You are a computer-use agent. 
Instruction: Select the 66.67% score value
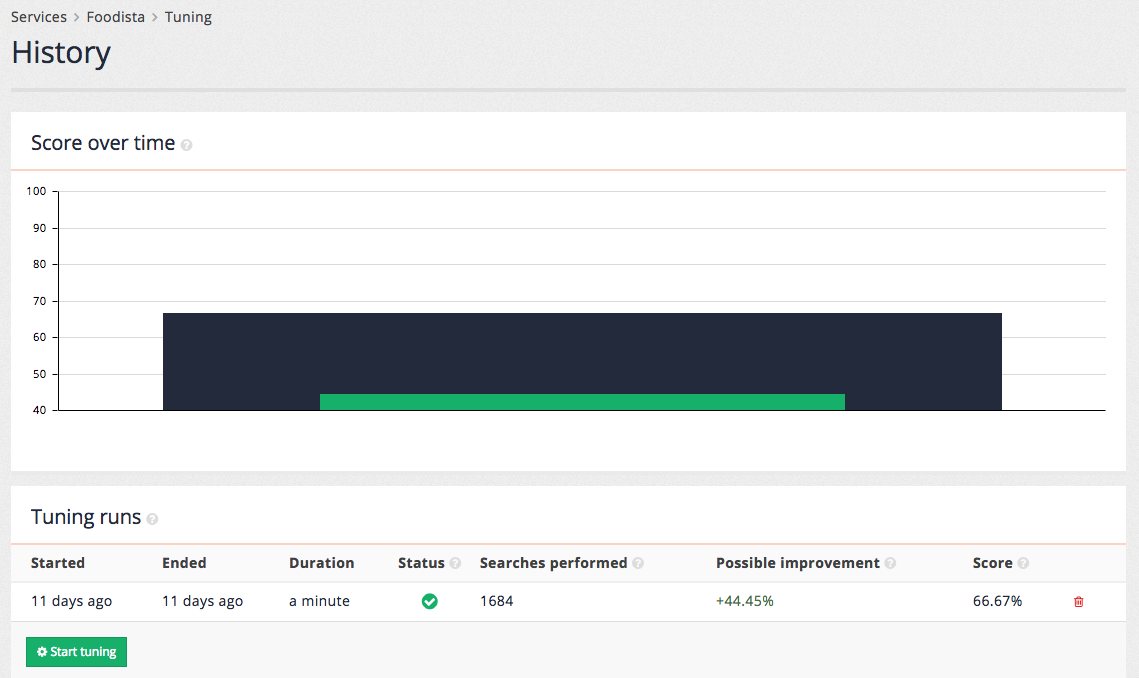tap(996, 601)
